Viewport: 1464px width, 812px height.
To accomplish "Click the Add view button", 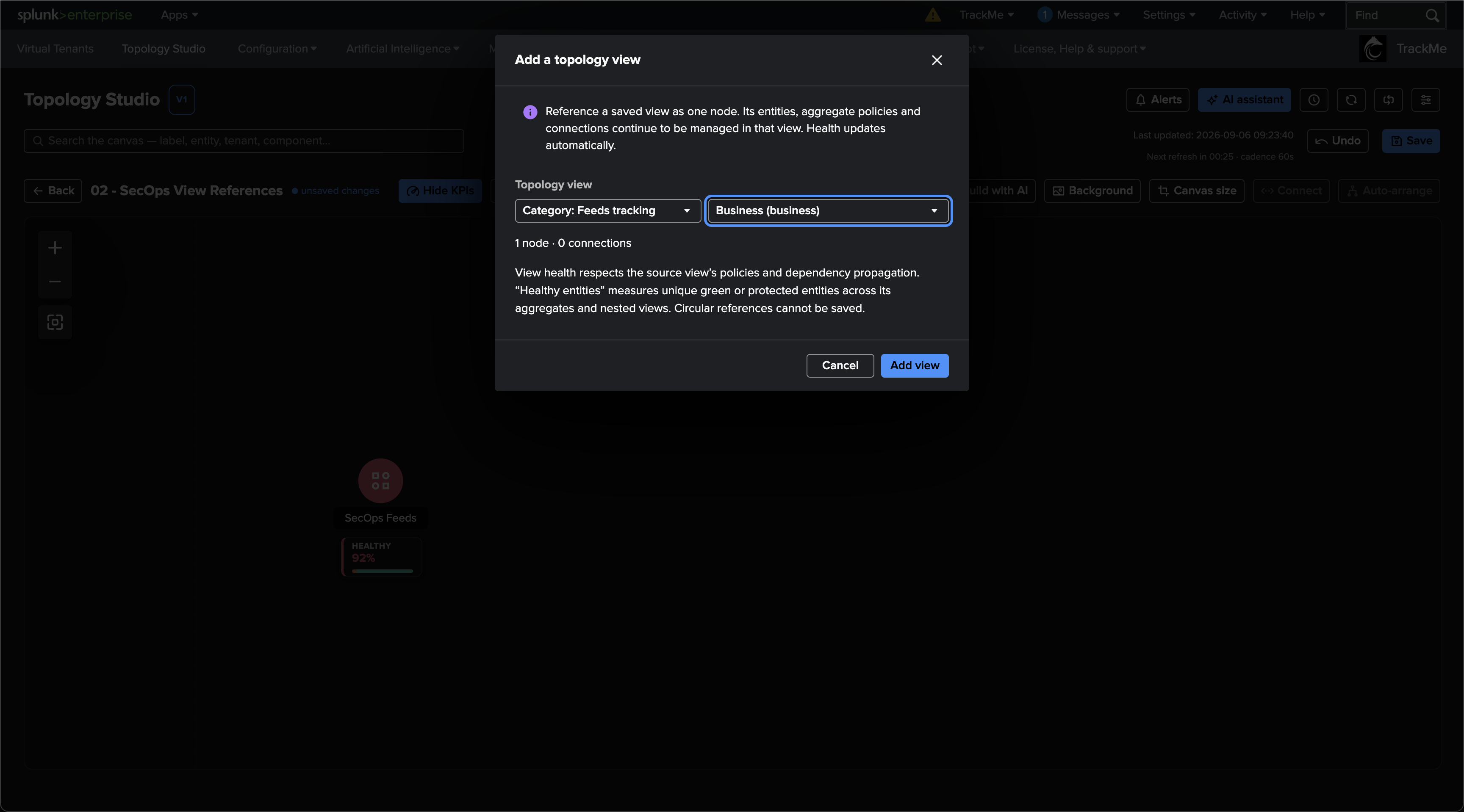I will [915, 366].
